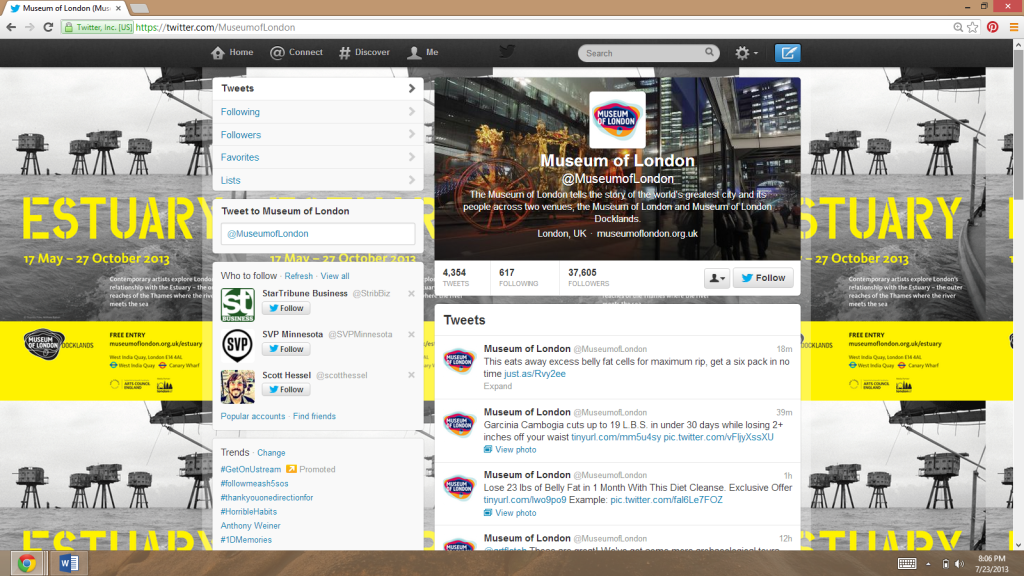Open #GetOnUstream promoted trend

pos(251,470)
